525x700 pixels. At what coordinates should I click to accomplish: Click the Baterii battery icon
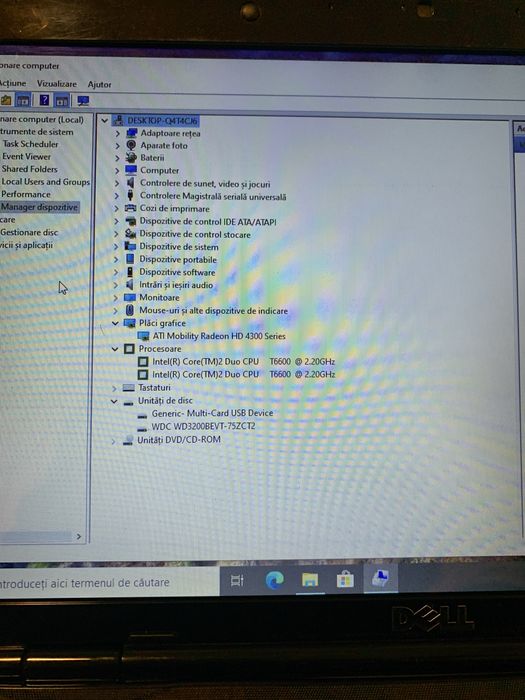131,158
